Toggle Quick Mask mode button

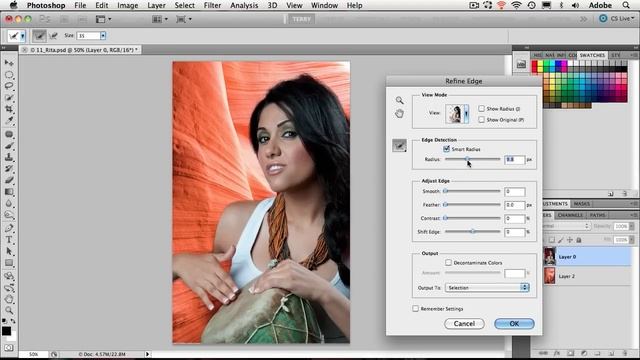[9, 348]
